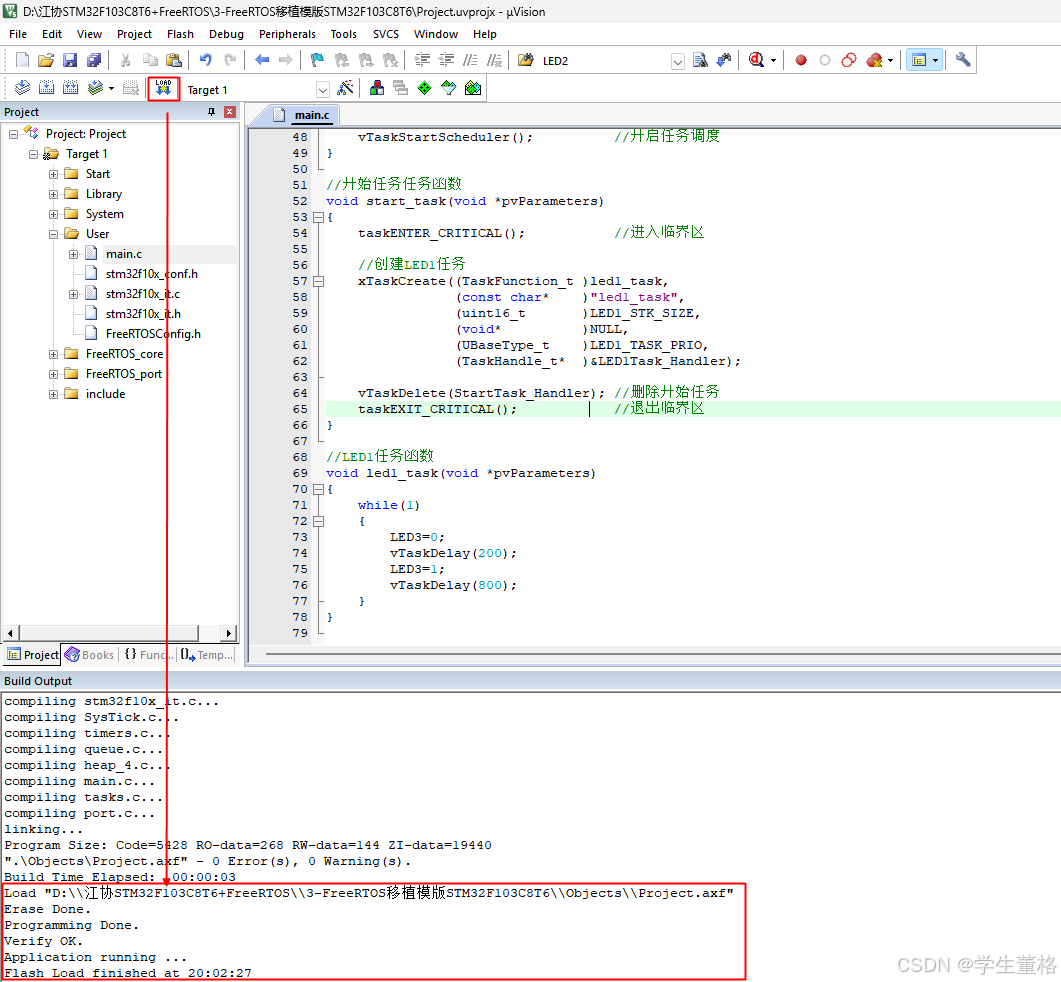Switch to the Templates panel tab
The height and width of the screenshot is (982, 1061).
206,654
